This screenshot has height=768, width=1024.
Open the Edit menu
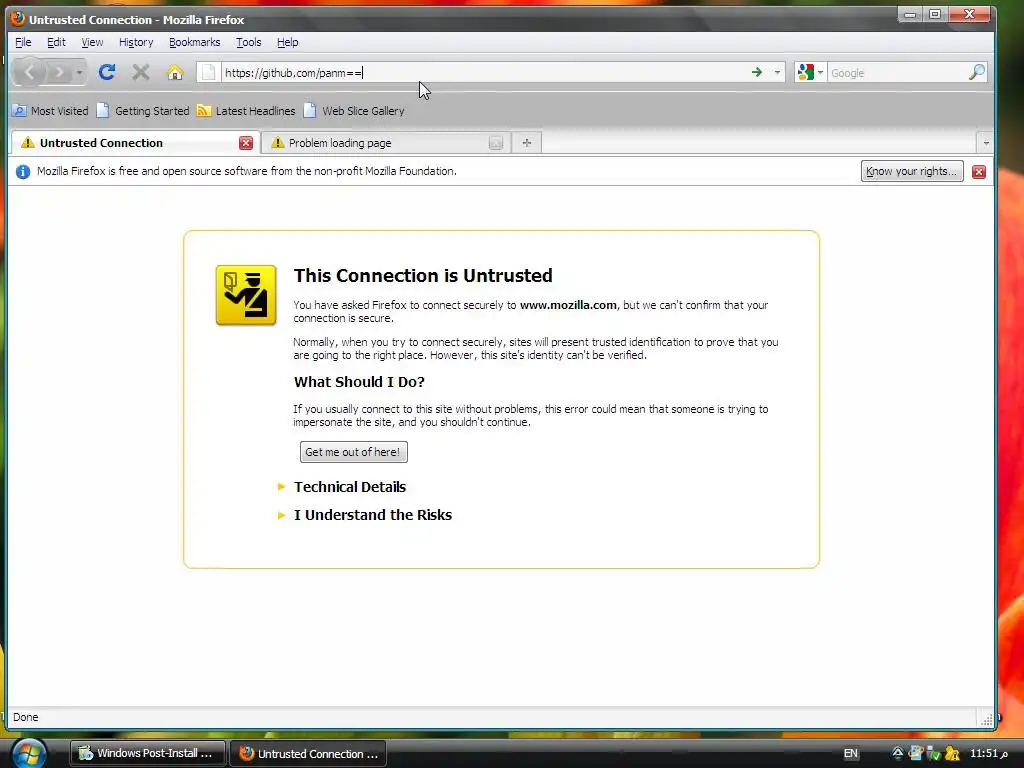pos(56,42)
